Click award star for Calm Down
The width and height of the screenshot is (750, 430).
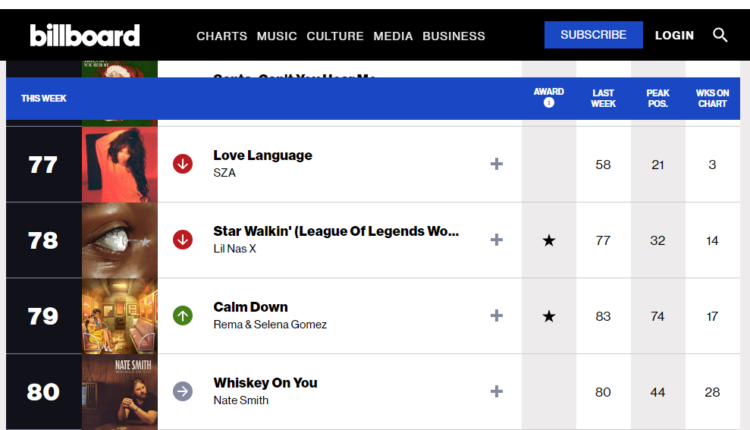coord(548,316)
